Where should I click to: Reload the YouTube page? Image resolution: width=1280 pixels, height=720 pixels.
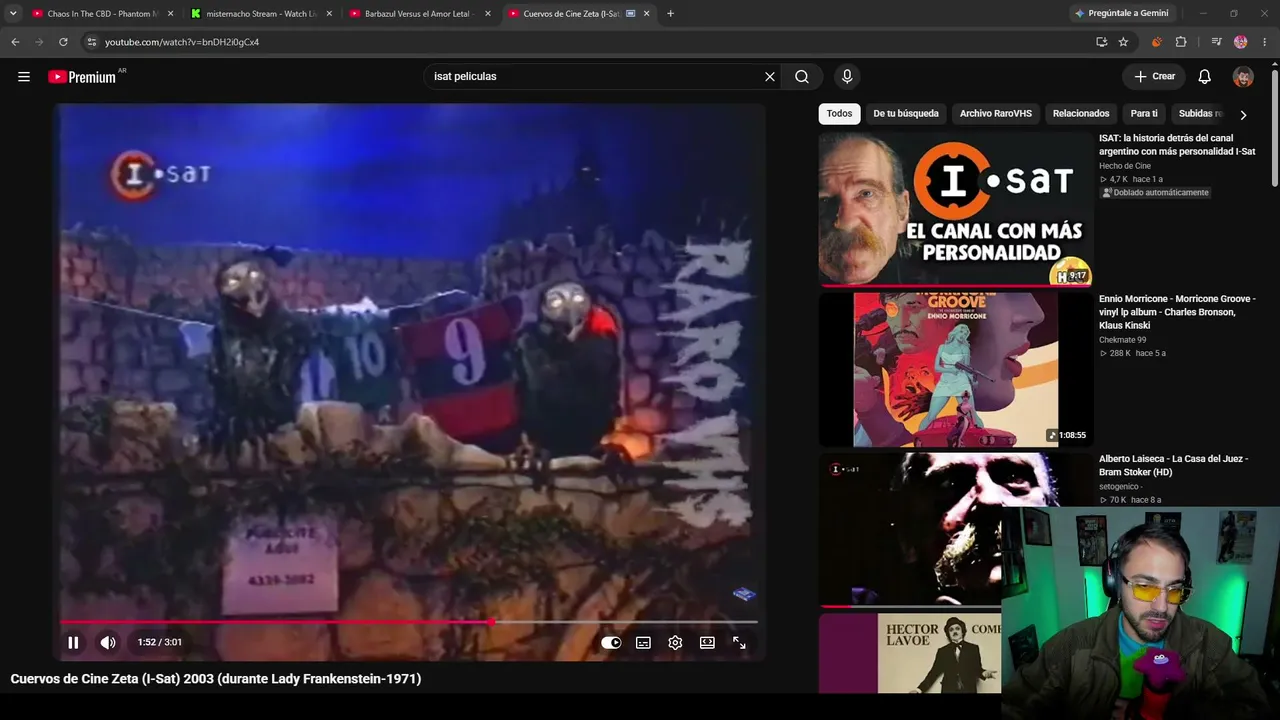(x=63, y=42)
